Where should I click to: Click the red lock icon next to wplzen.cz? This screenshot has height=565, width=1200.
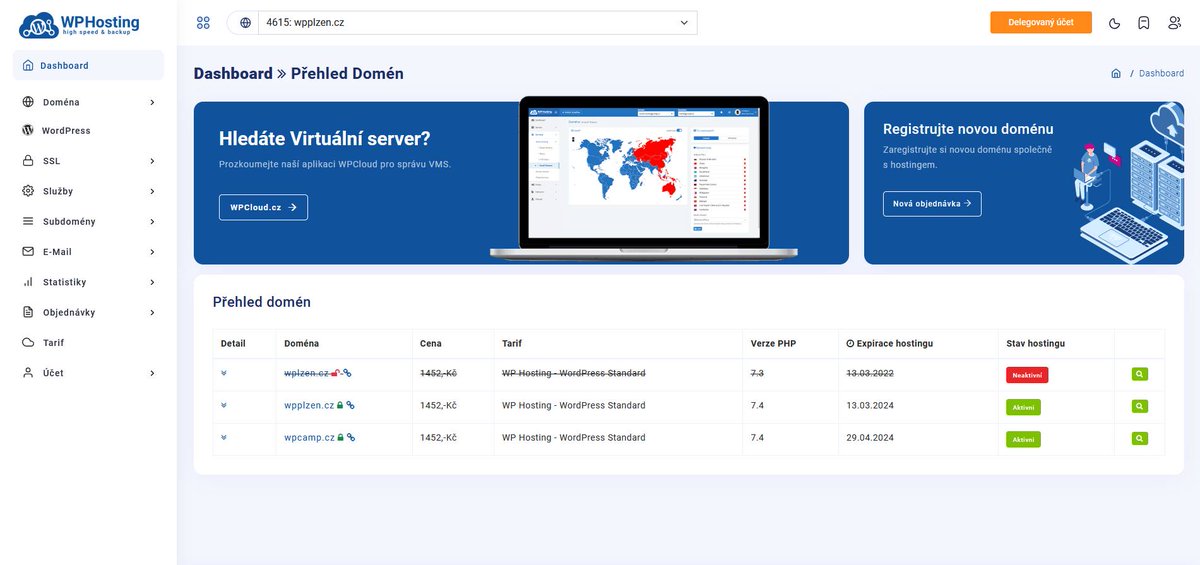click(336, 373)
